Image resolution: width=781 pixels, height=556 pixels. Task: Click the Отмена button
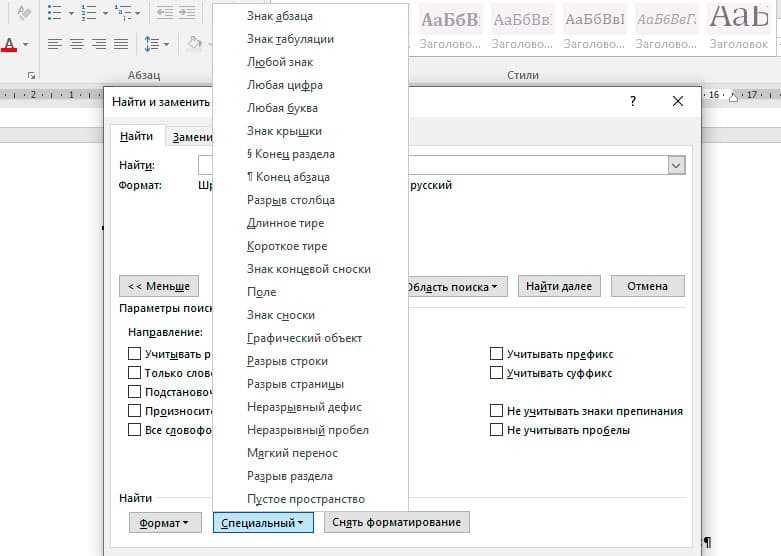pyautogui.click(x=648, y=286)
